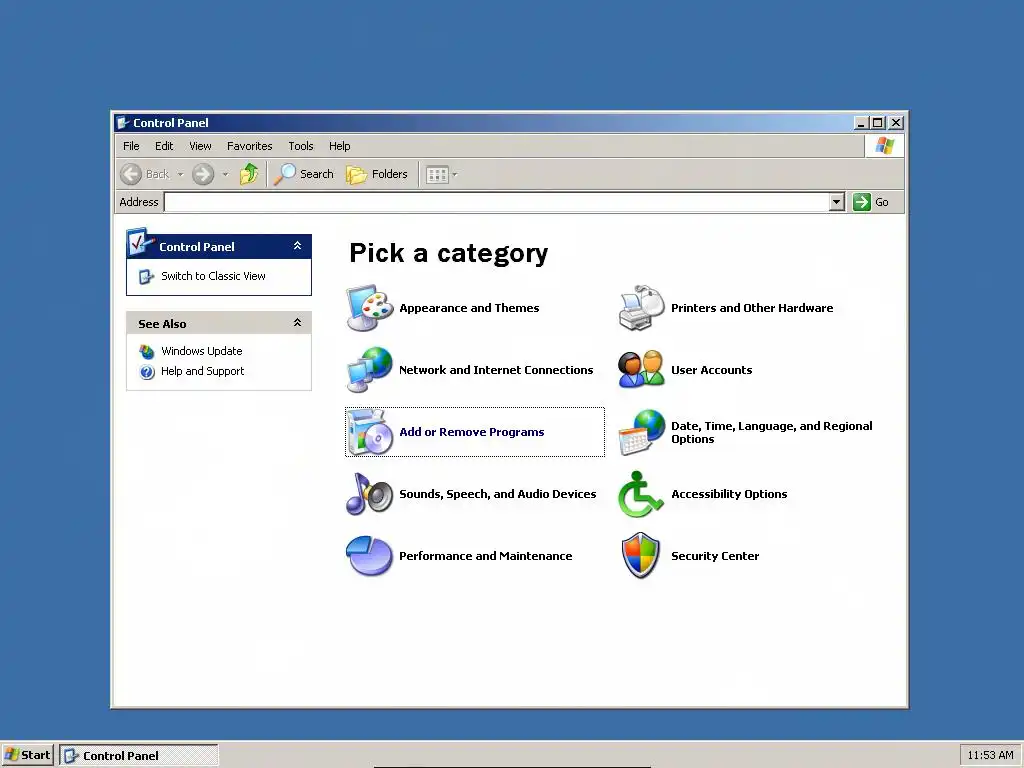The height and width of the screenshot is (768, 1024).
Task: Click the Switch to Classic View link
Action: [214, 276]
